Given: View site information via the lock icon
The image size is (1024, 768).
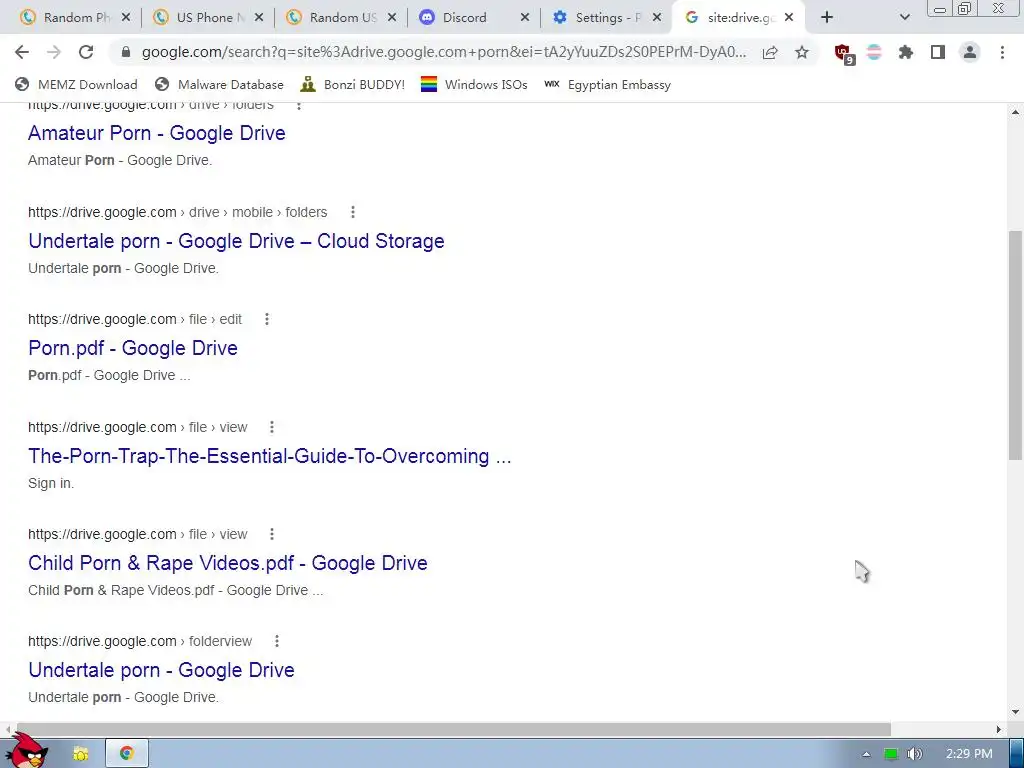Looking at the screenshot, I should pyautogui.click(x=126, y=52).
